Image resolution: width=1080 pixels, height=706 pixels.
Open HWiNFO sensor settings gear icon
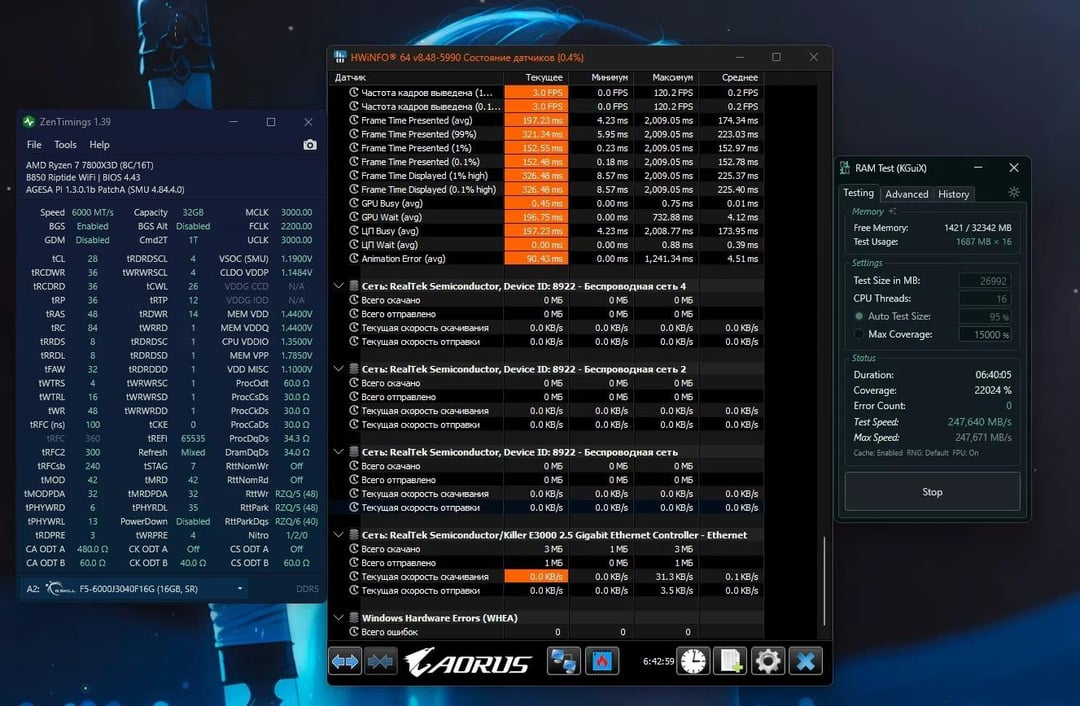pos(767,661)
